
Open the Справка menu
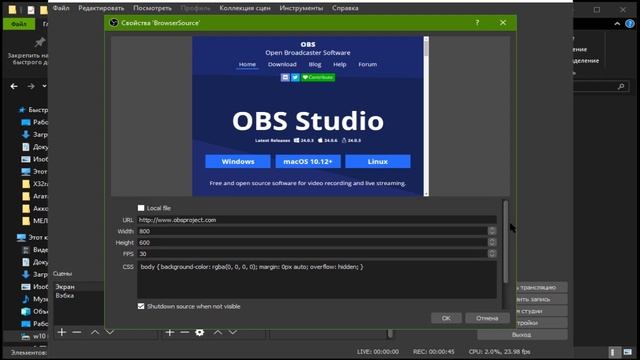(345, 8)
